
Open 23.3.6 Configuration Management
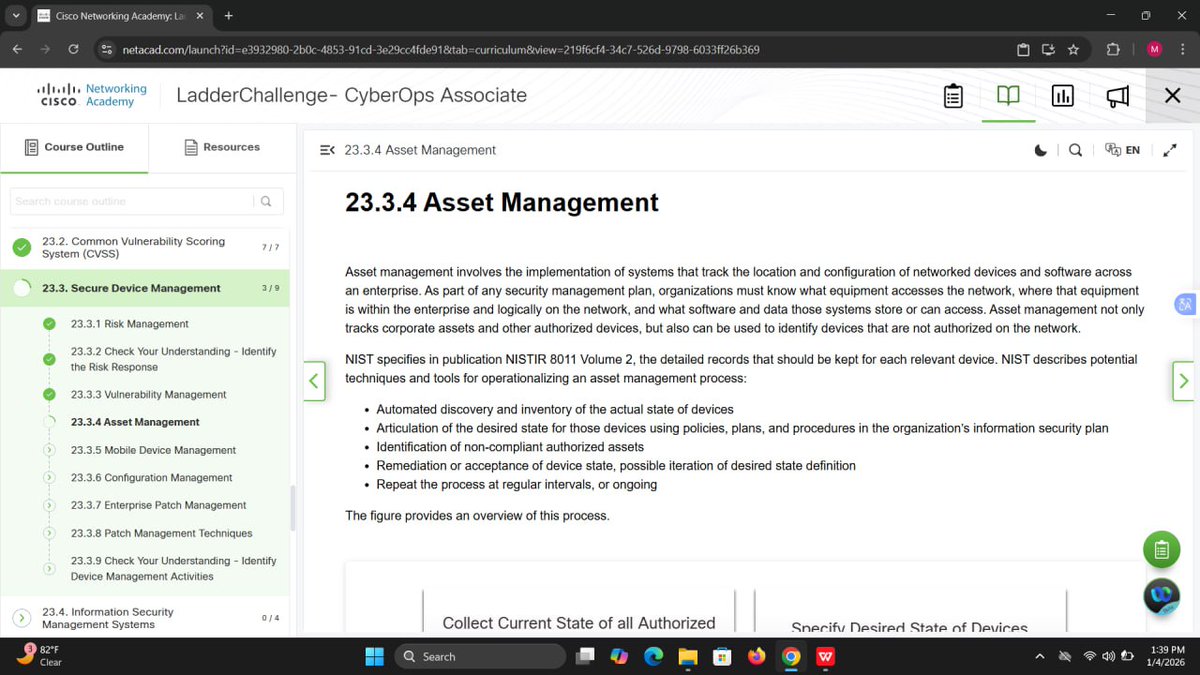pos(151,478)
